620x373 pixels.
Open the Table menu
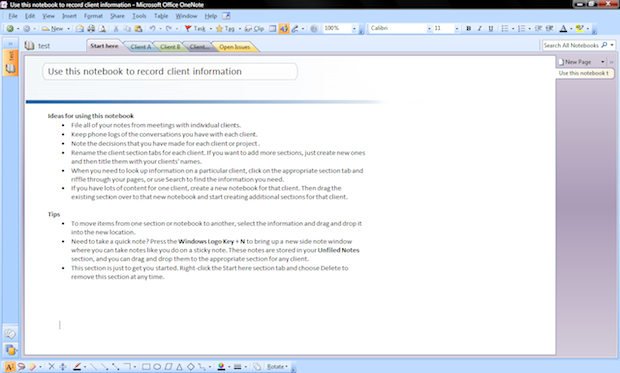tap(161, 16)
